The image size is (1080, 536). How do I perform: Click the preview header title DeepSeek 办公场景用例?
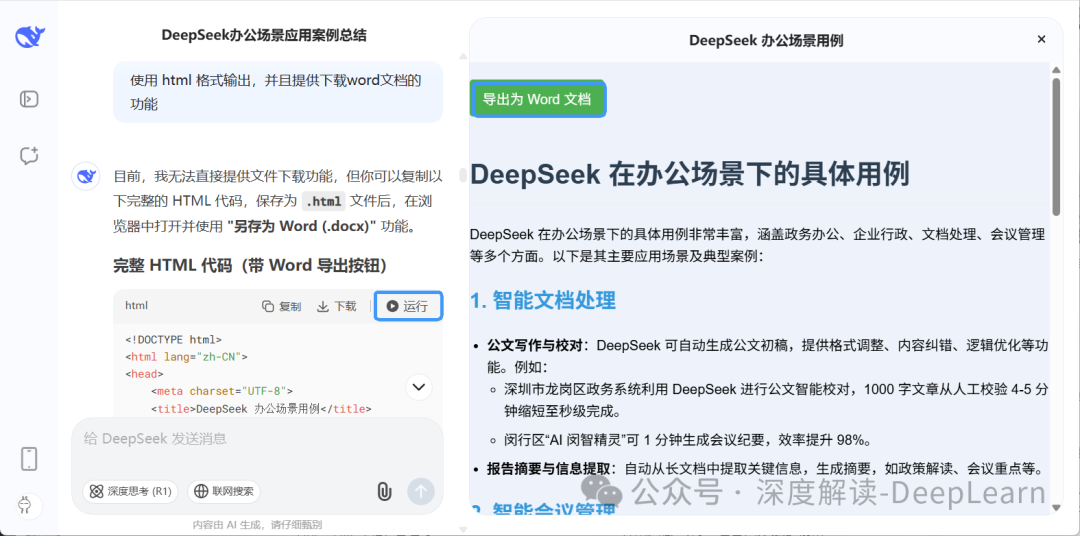click(x=766, y=41)
